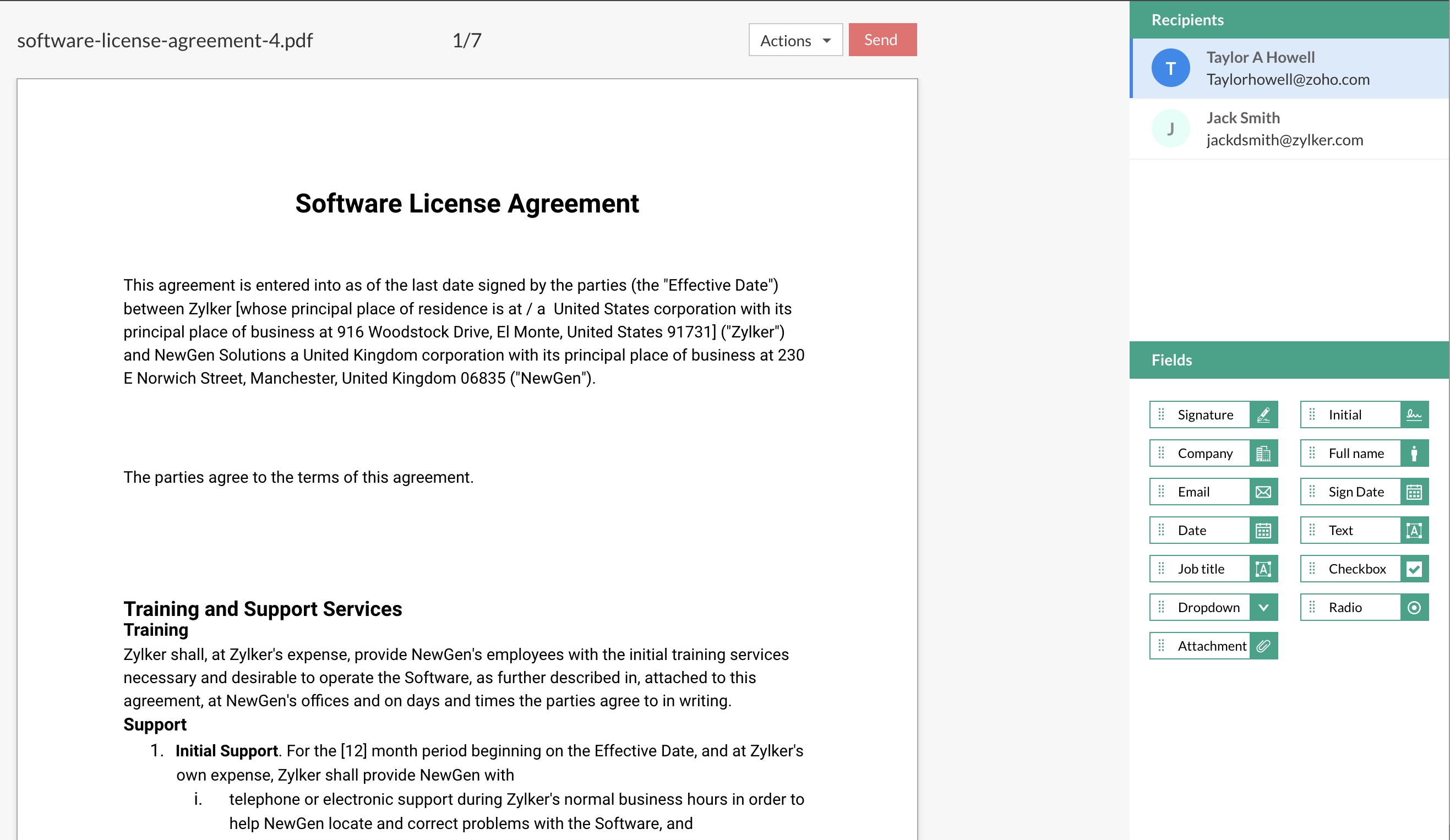Select the Checkbox field checkmark icon

1414,569
